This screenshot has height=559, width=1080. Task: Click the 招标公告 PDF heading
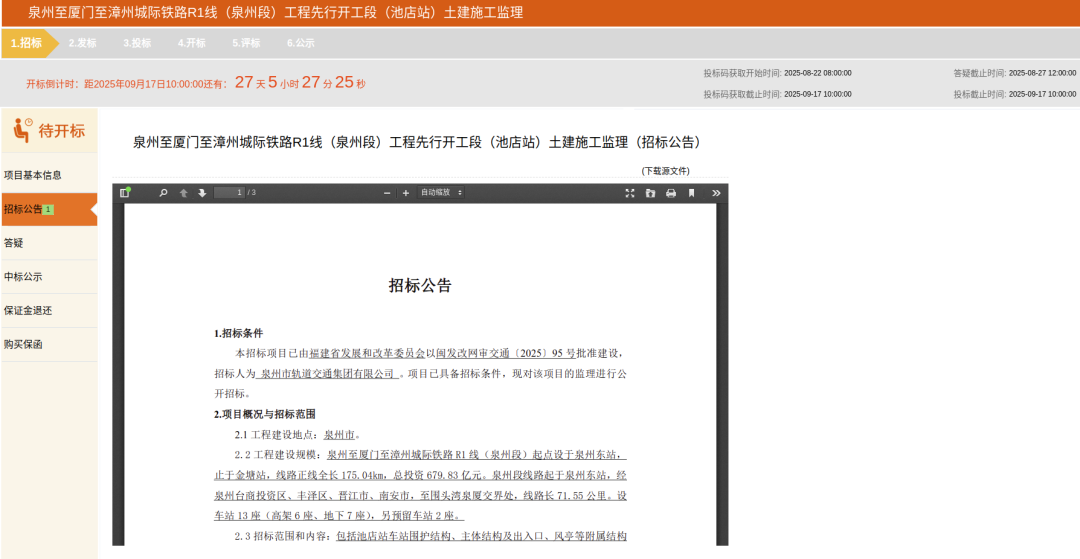[x=420, y=286]
